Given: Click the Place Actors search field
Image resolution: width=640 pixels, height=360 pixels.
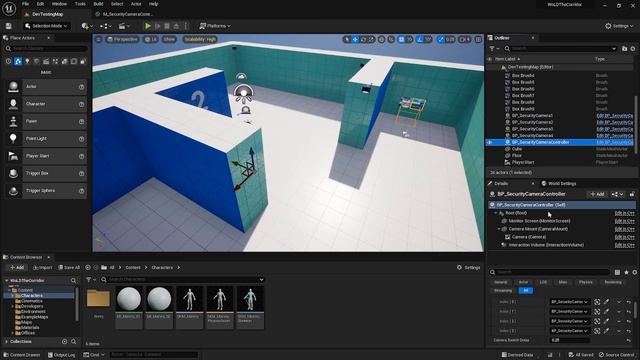Looking at the screenshot, I should pos(46,49).
